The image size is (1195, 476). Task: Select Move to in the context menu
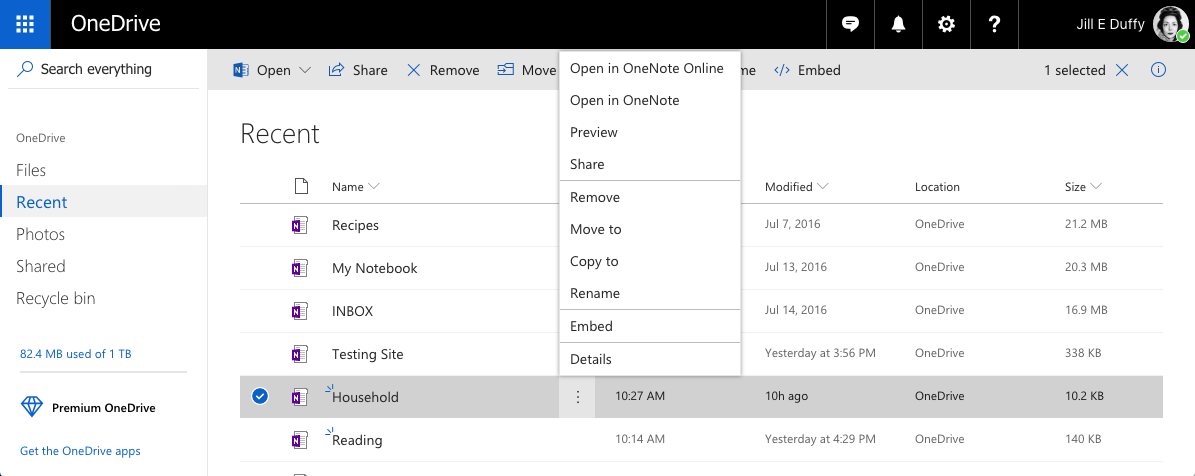(x=650, y=229)
